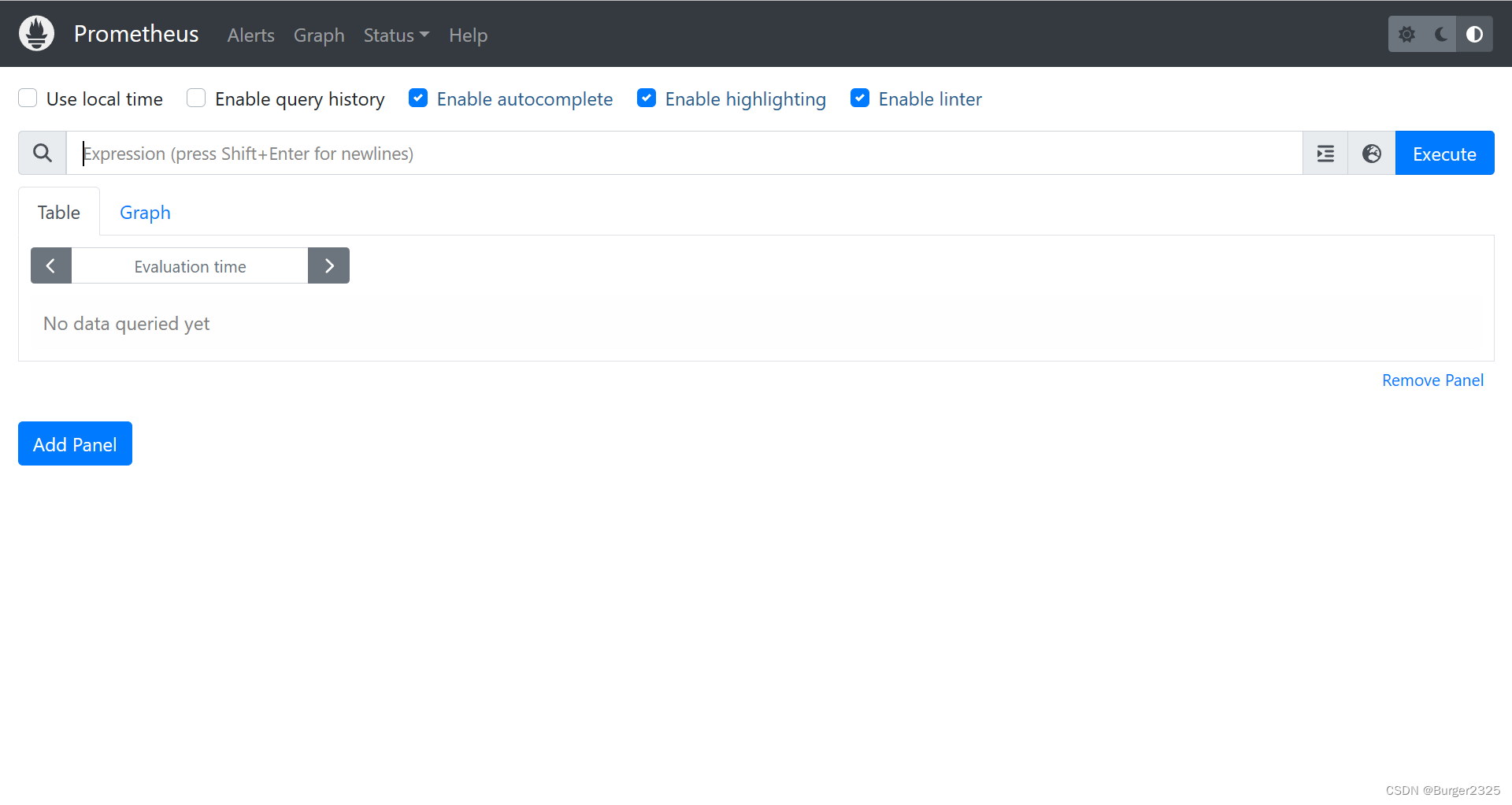
Task: Click the Prometheus flame logo icon
Action: [36, 34]
